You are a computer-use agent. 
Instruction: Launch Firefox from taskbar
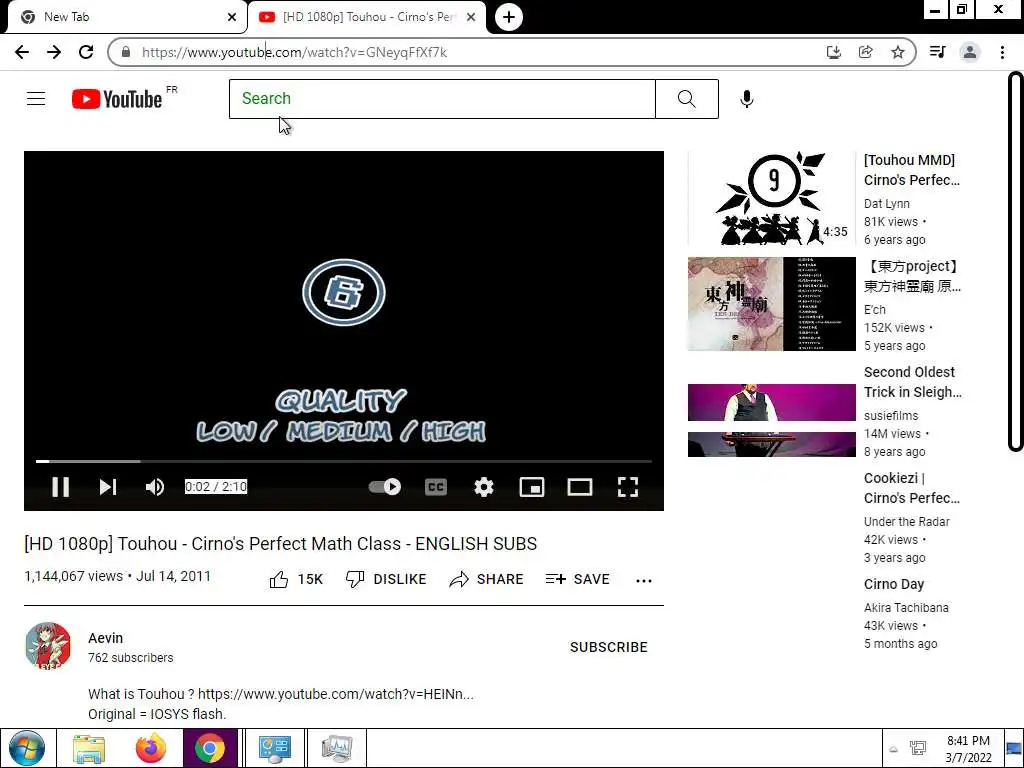point(151,748)
